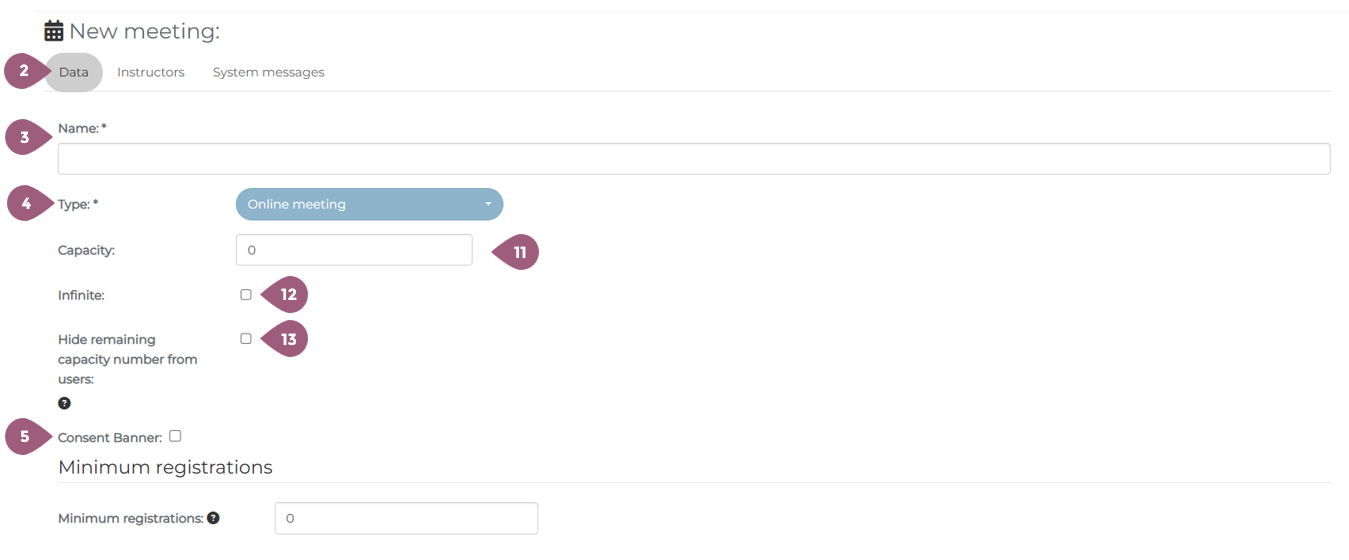
Task: Go to the System messages tab
Action: coord(268,72)
